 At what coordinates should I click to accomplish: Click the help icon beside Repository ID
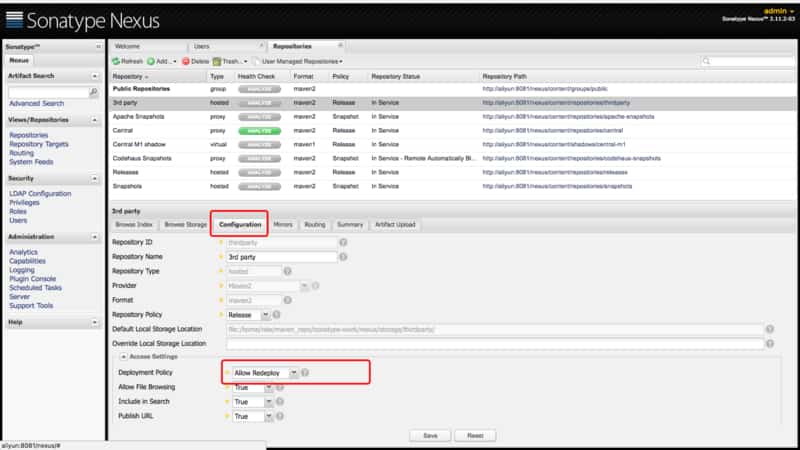click(343, 242)
